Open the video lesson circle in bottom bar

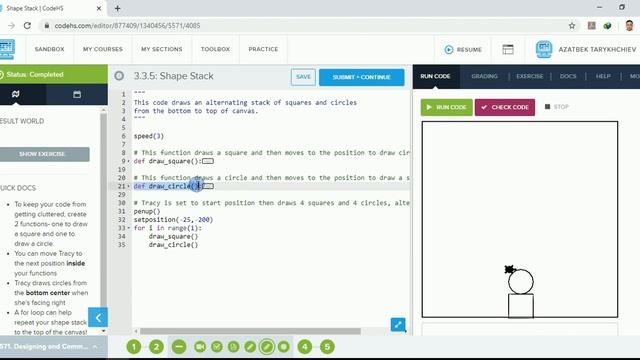[200, 347]
